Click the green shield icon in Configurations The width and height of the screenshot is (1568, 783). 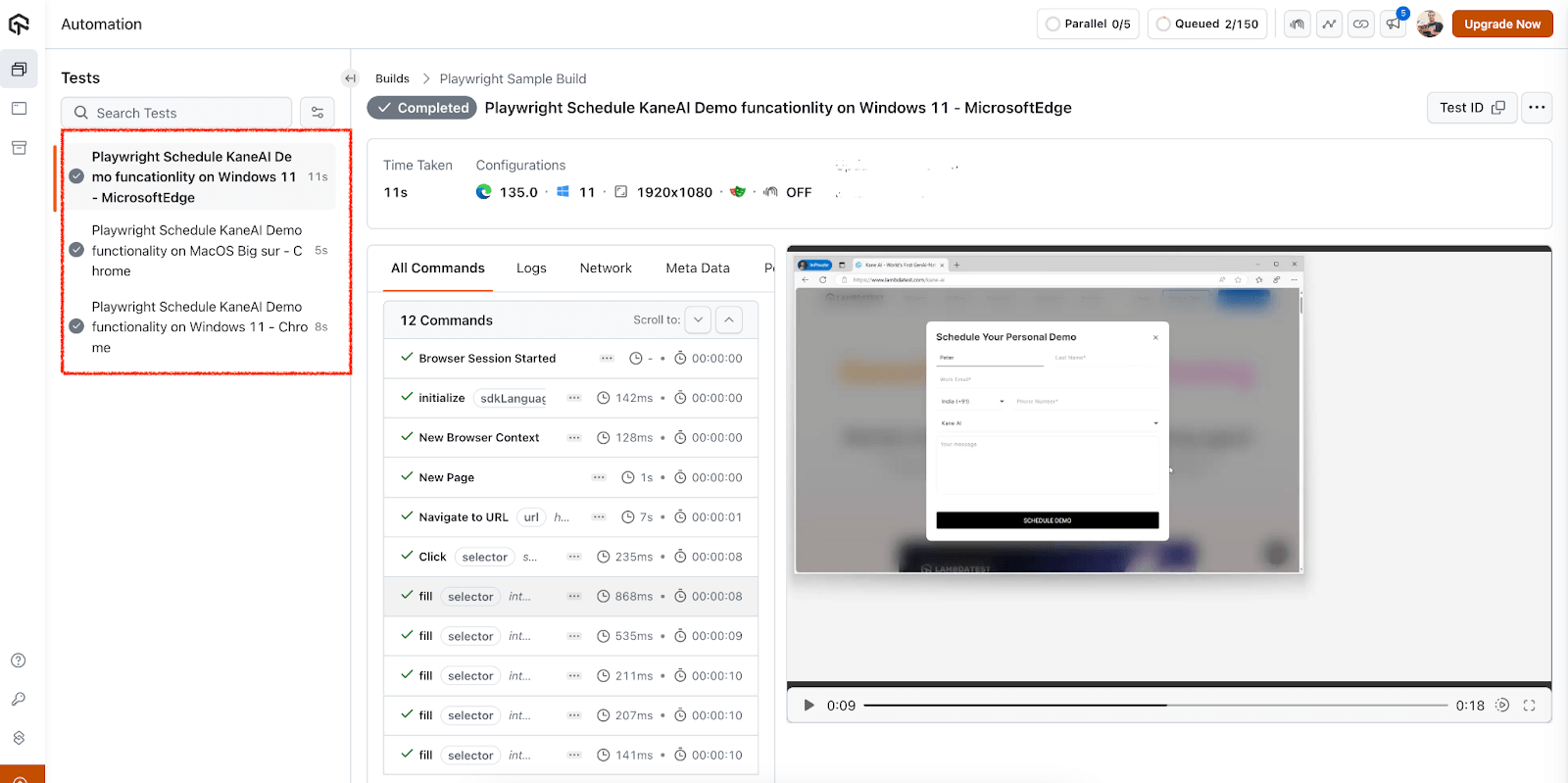coord(738,192)
